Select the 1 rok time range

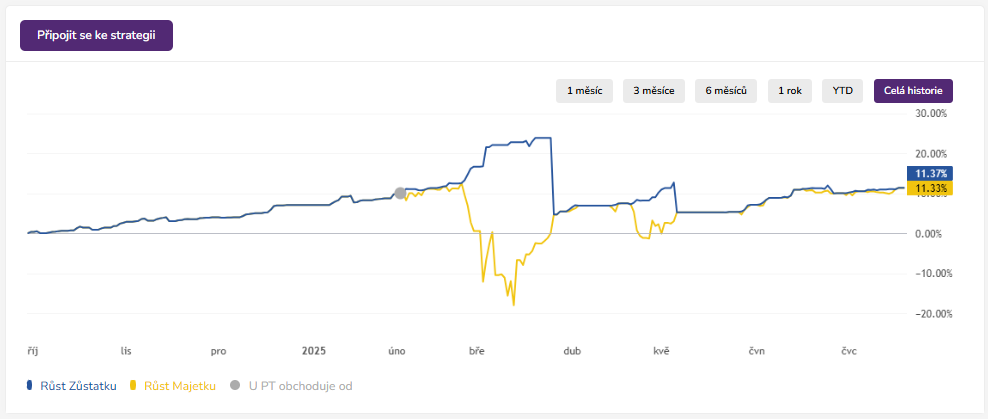(790, 91)
